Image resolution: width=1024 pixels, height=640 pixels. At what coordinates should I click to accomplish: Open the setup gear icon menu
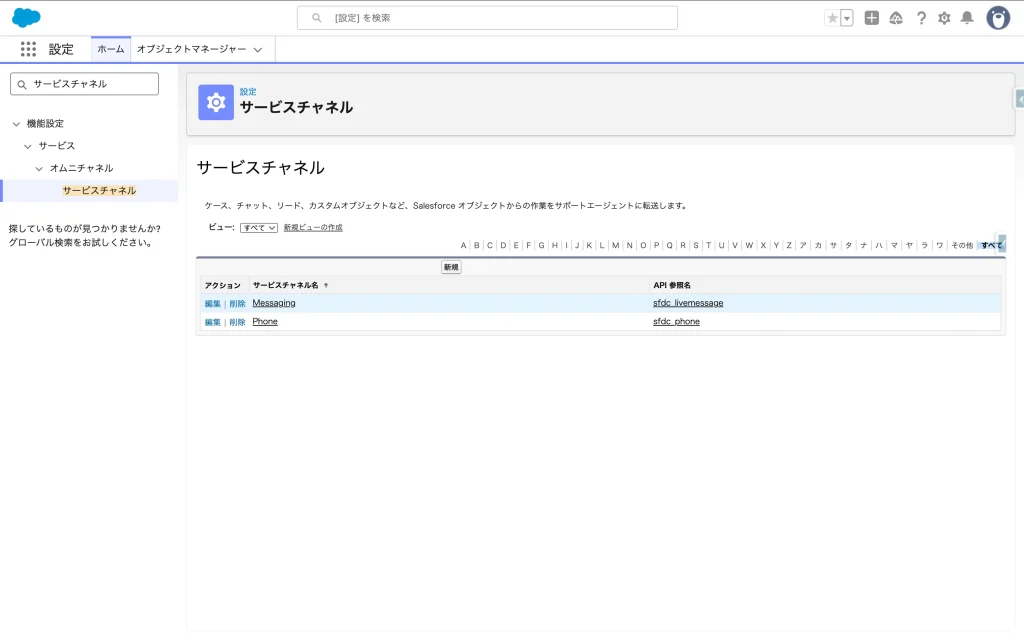tap(944, 18)
